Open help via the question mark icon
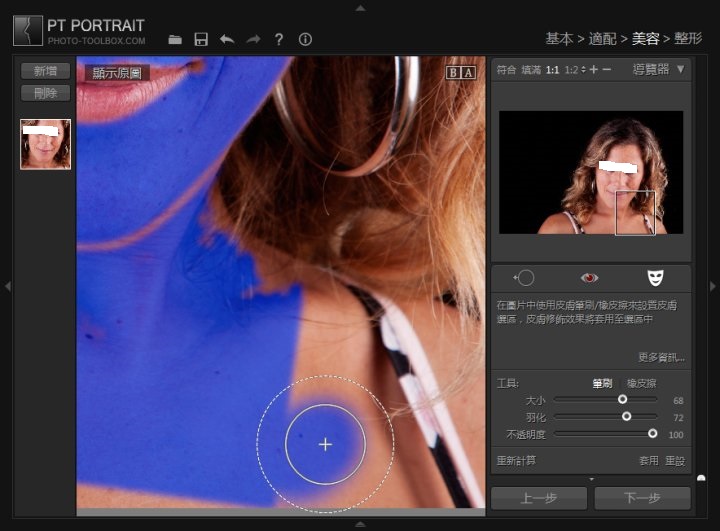The width and height of the screenshot is (720, 531). [279, 40]
